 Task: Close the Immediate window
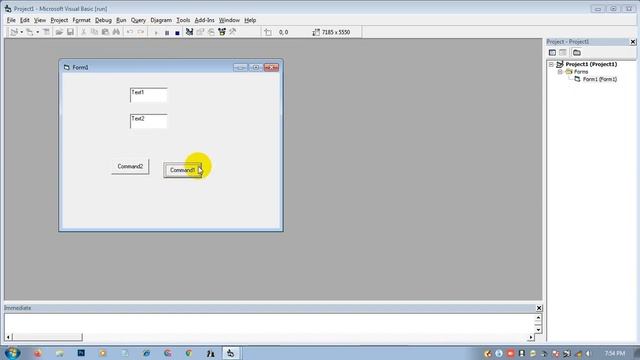pos(539,308)
